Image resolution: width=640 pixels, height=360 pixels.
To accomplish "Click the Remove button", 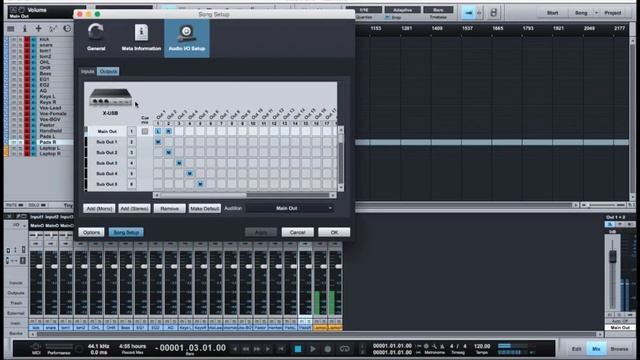I will [x=169, y=209].
